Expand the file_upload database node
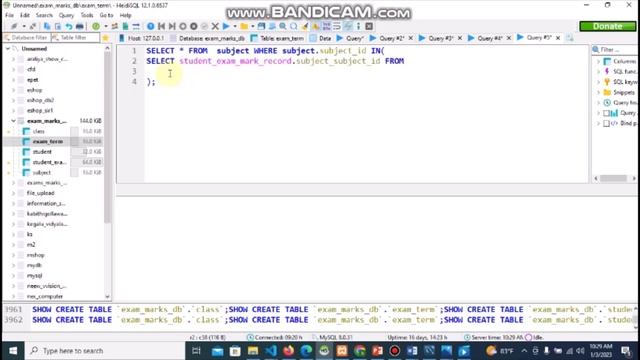 [x=13, y=193]
